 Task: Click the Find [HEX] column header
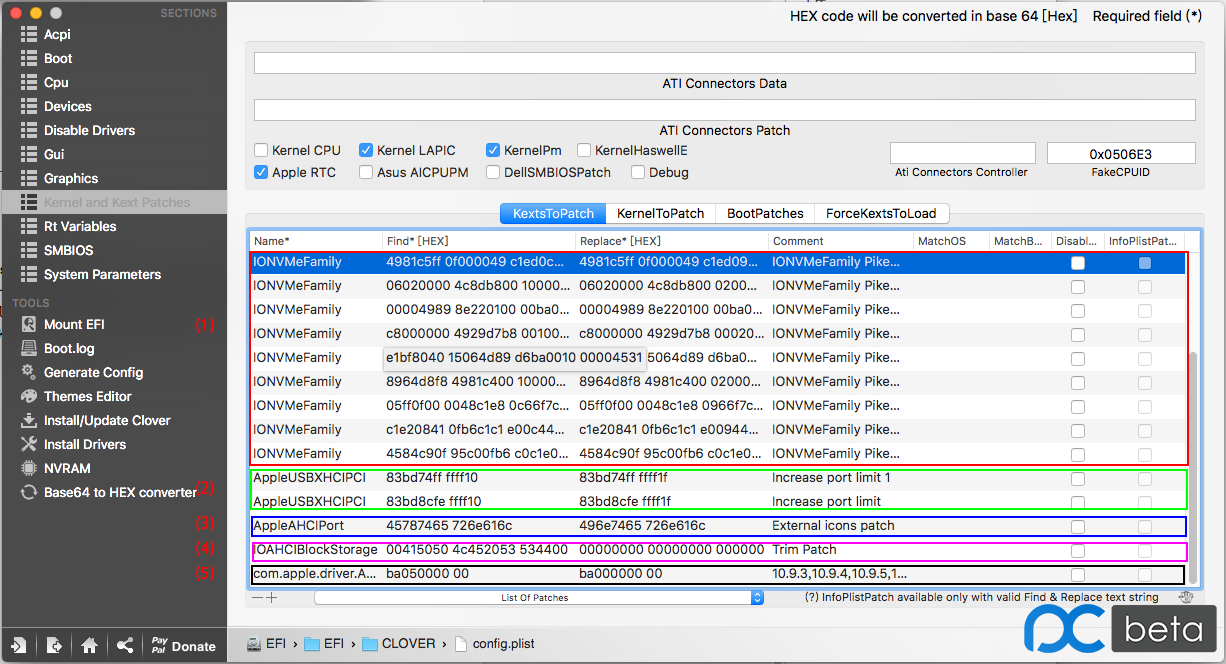coord(478,241)
